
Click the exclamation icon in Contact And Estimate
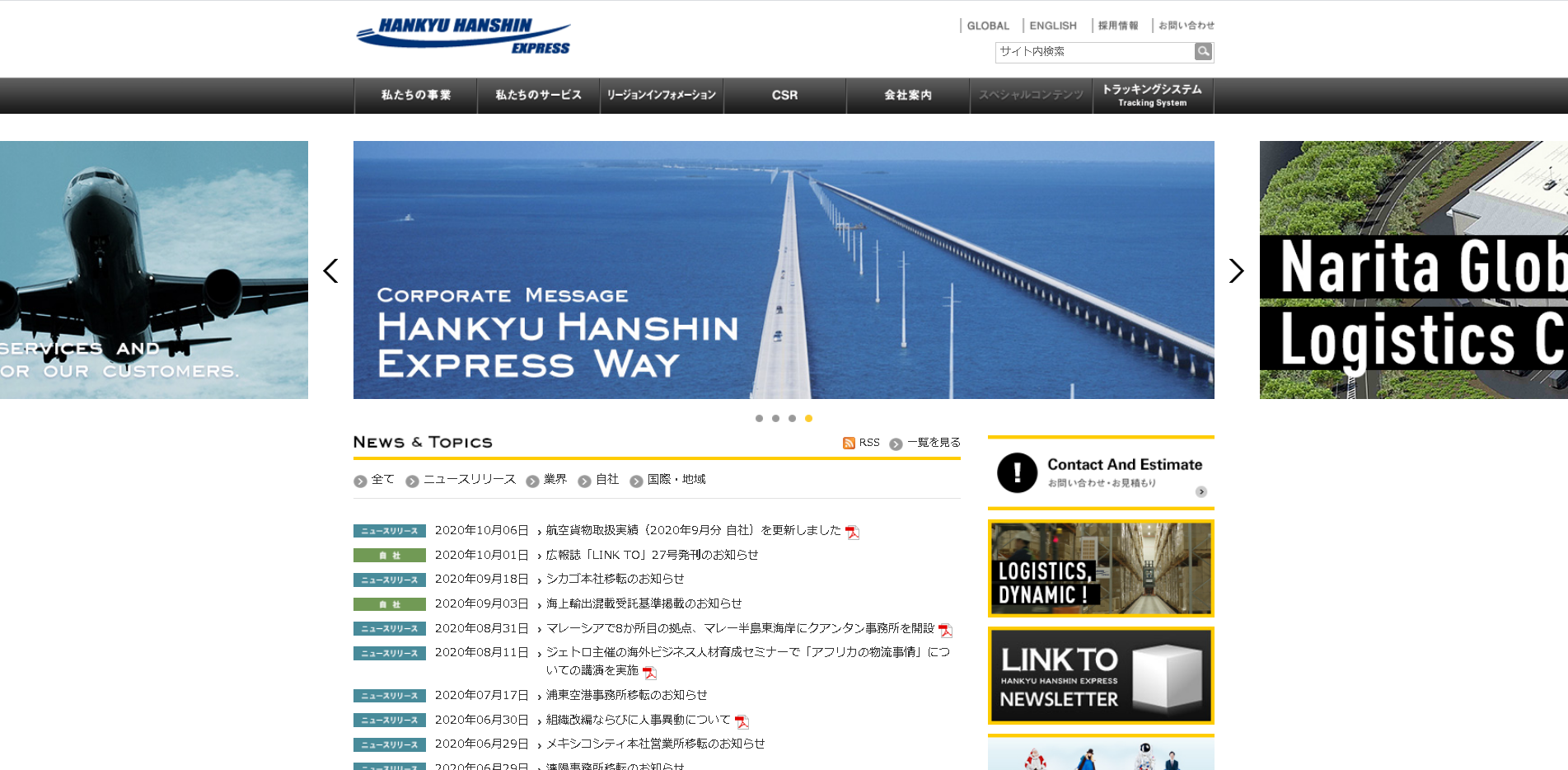coord(1017,472)
